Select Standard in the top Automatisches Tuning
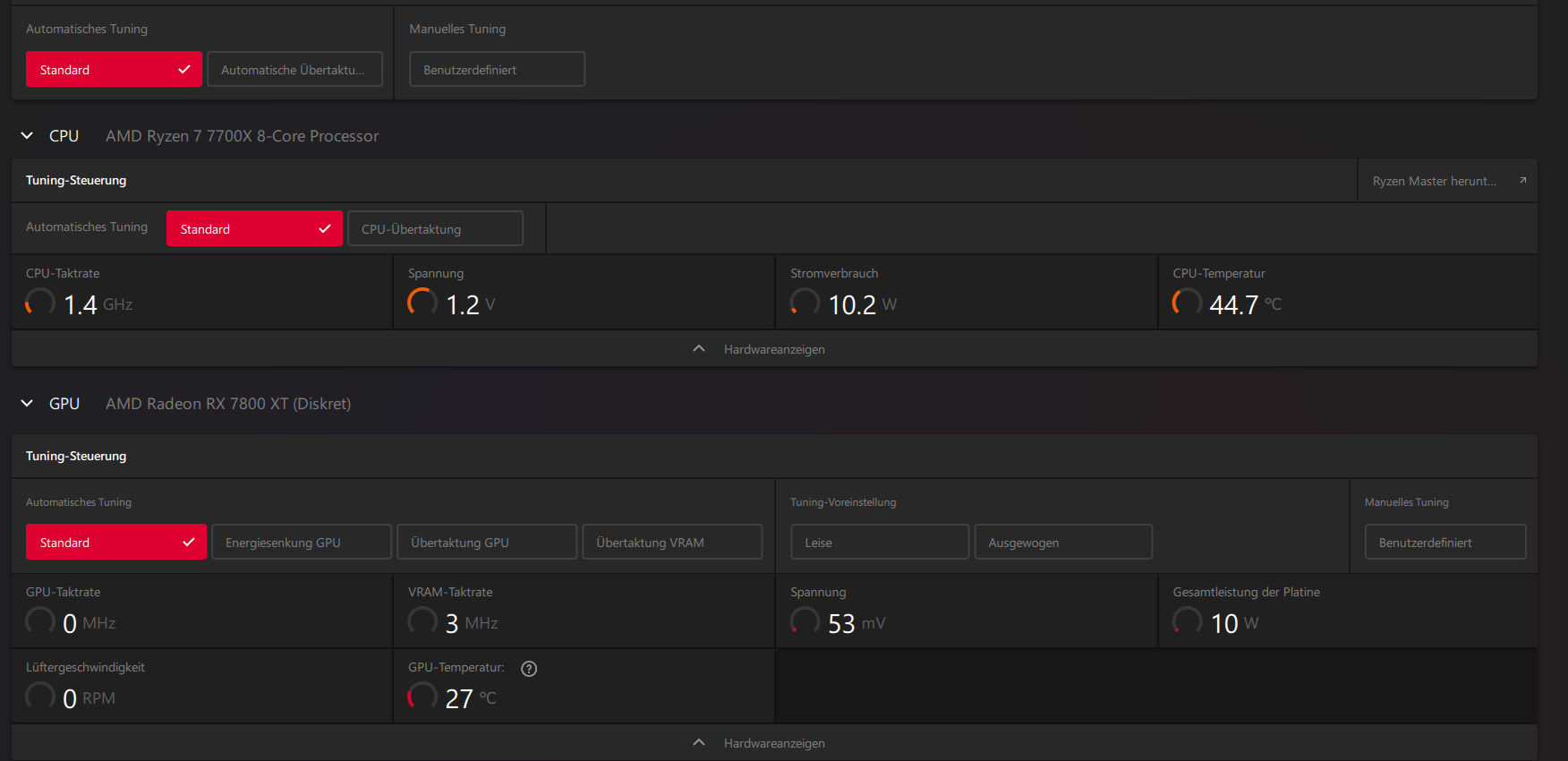The width and height of the screenshot is (1568, 761). [114, 69]
